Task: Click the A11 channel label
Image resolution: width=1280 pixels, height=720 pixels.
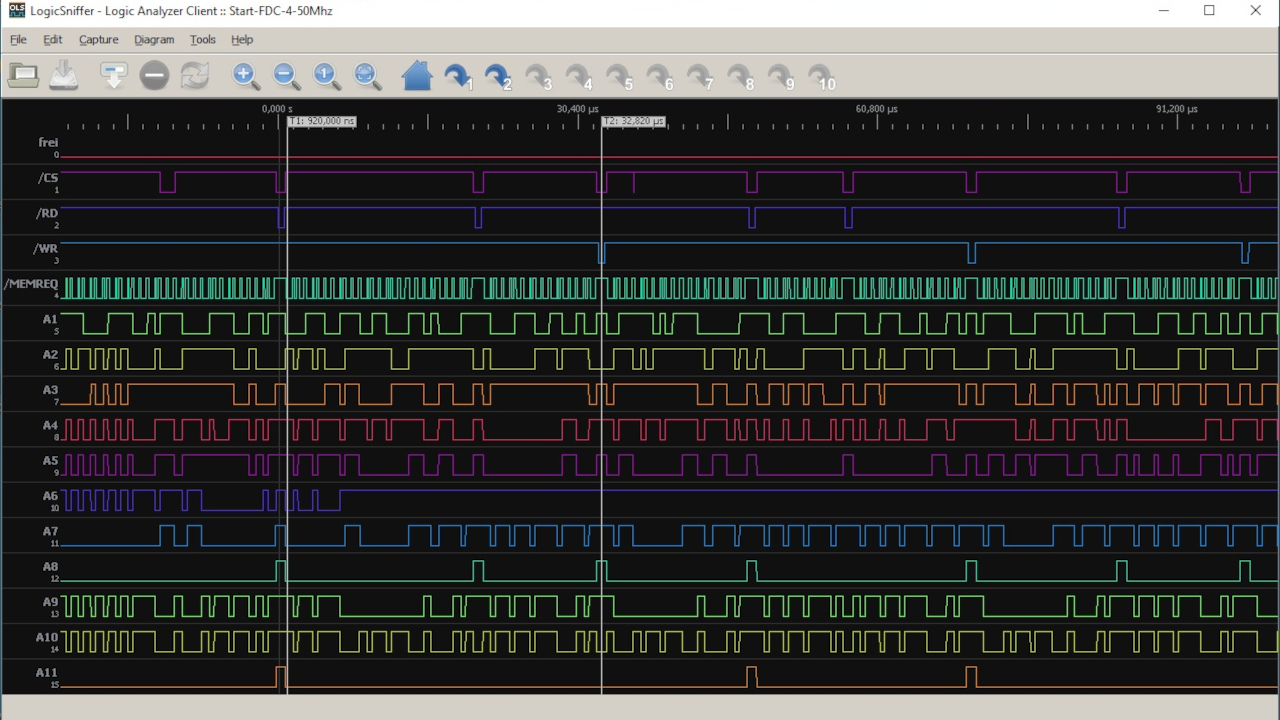Action: tap(47, 673)
